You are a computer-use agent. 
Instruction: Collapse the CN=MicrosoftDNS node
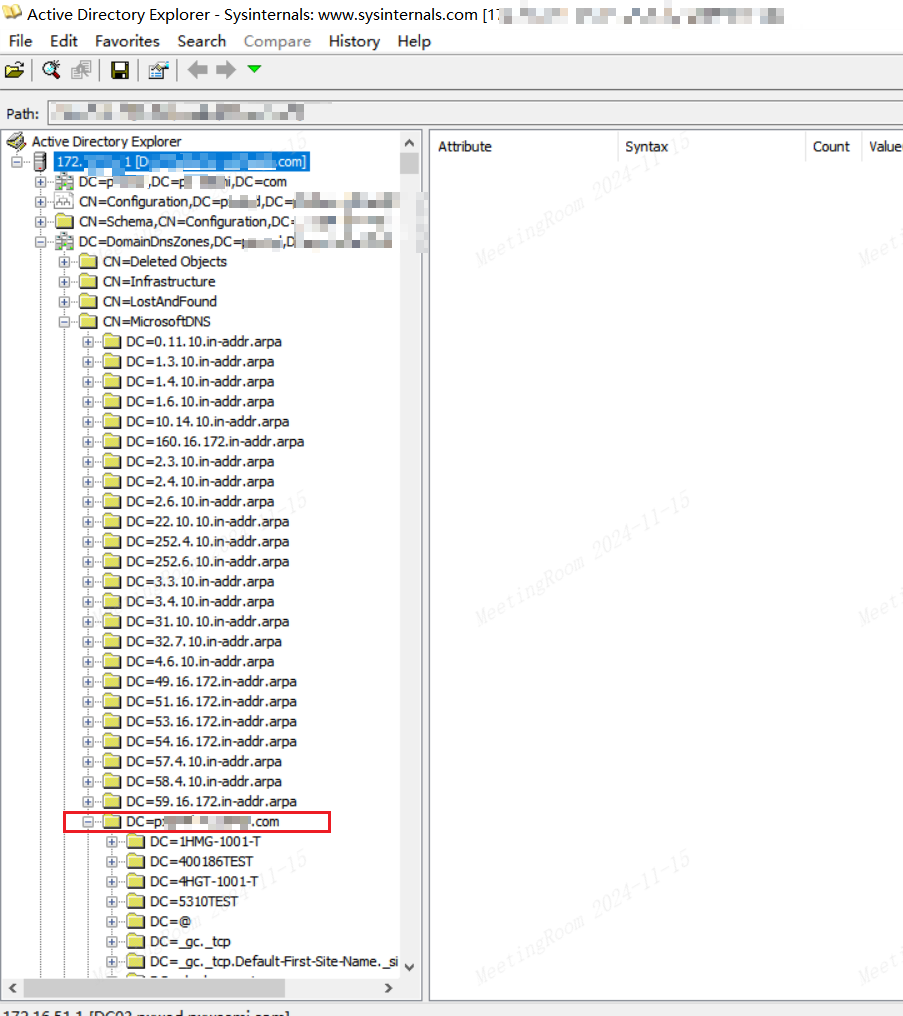point(65,322)
